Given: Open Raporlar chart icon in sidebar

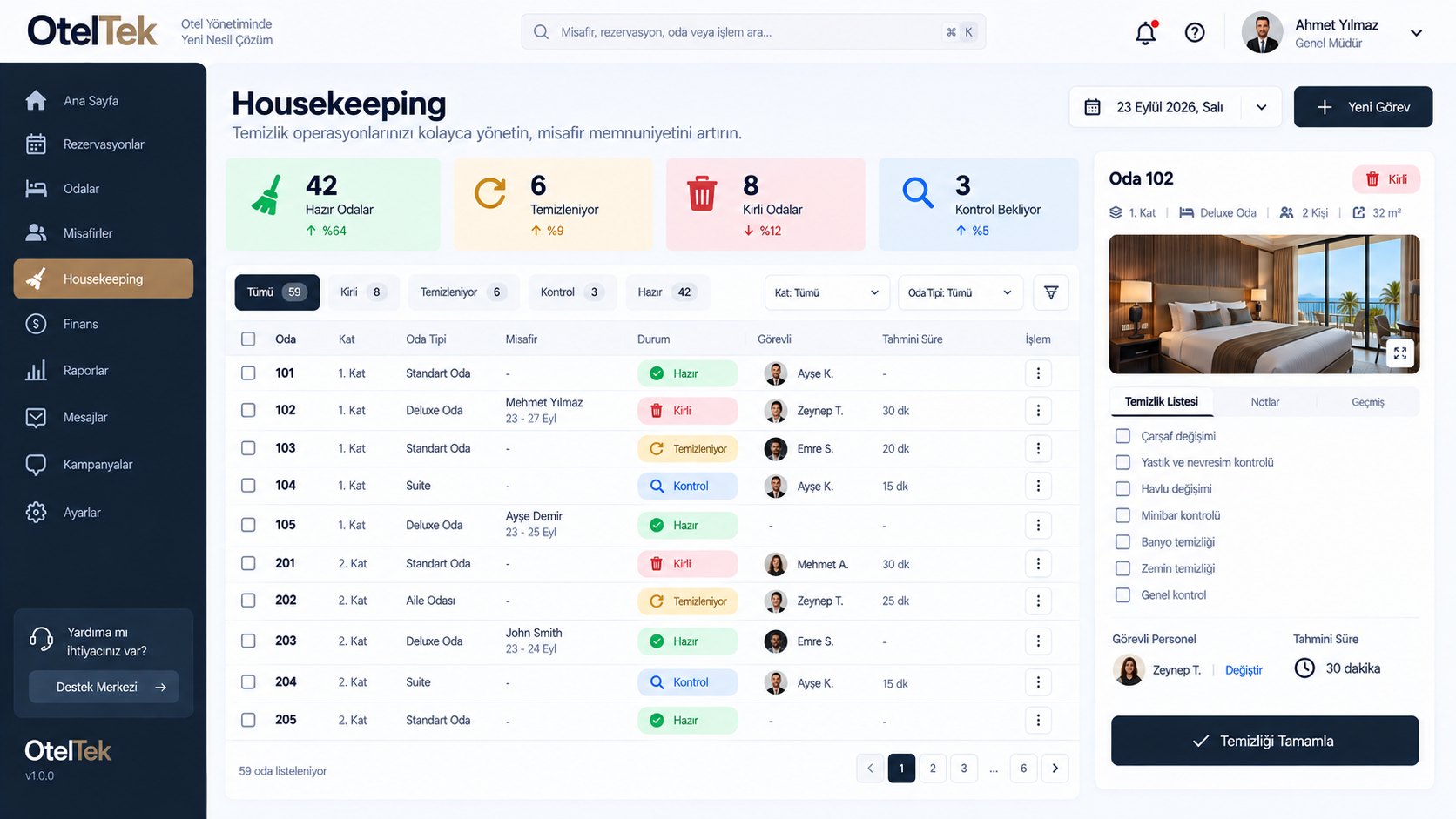Looking at the screenshot, I should point(36,371).
